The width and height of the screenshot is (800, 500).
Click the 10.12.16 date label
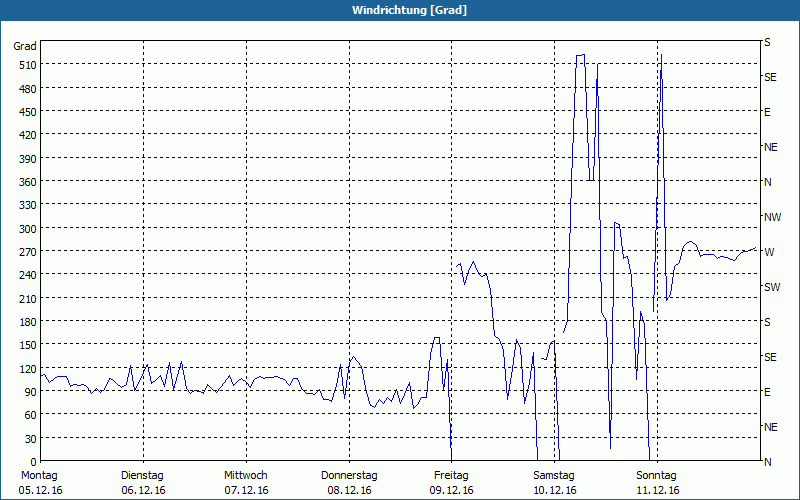555,490
